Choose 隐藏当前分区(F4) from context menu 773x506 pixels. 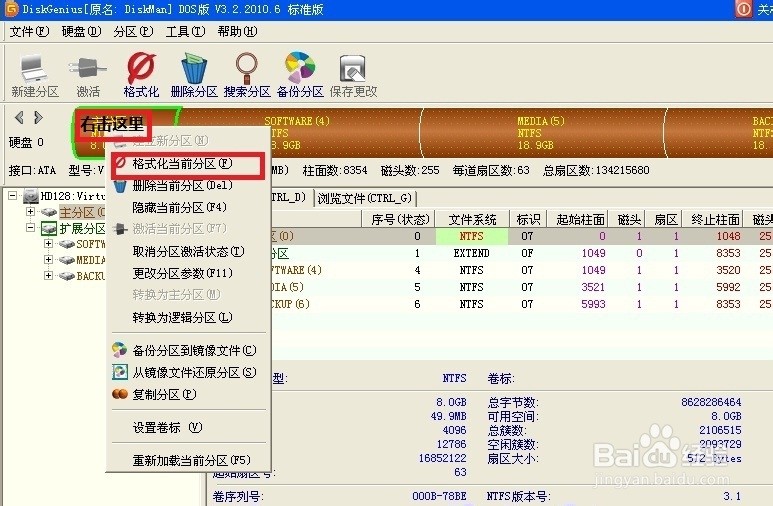click(x=188, y=207)
